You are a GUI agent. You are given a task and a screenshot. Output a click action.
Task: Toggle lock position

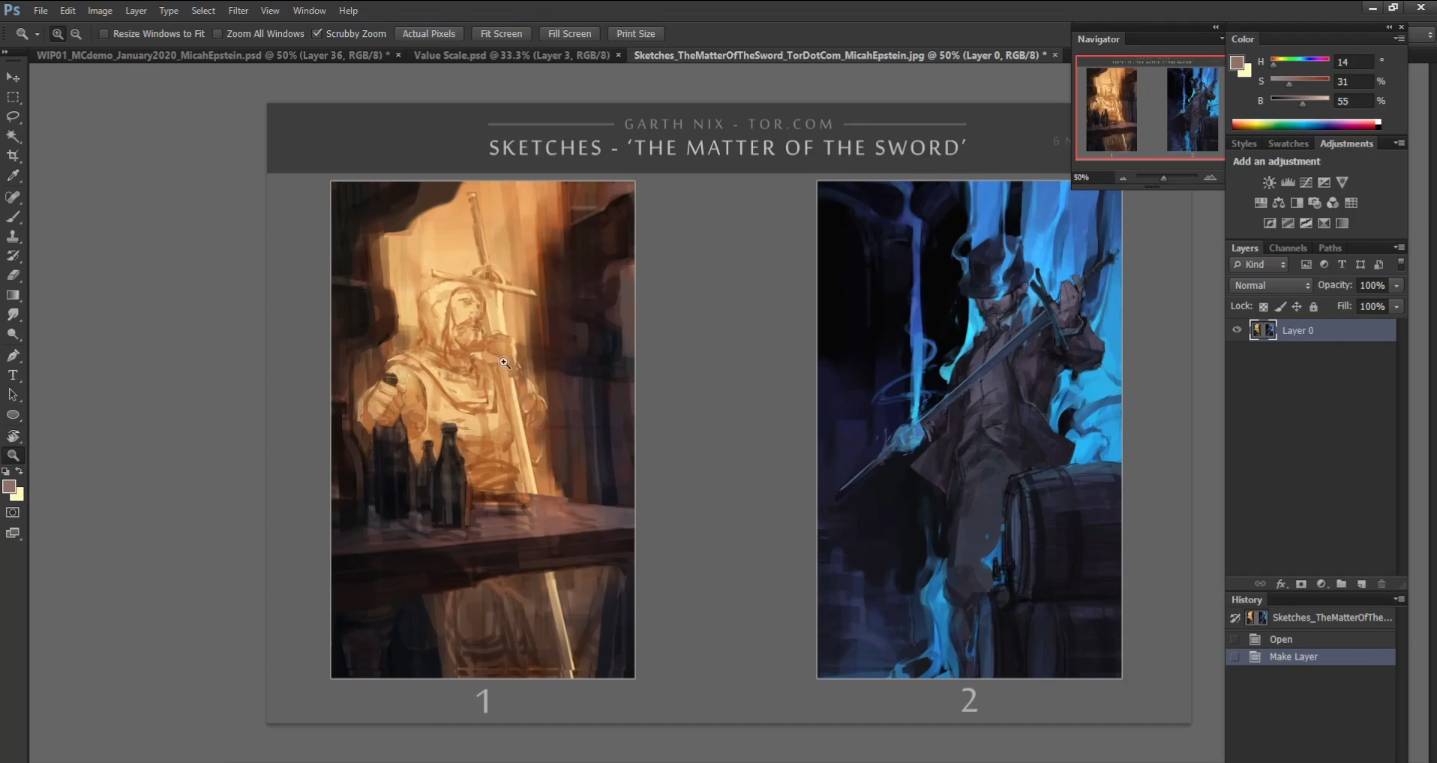(1297, 307)
